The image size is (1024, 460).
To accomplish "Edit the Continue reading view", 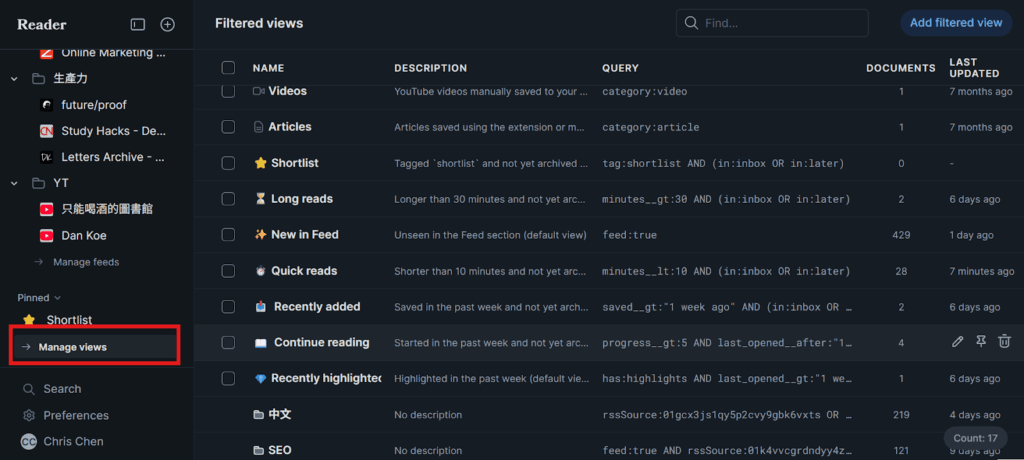I will coord(957,342).
